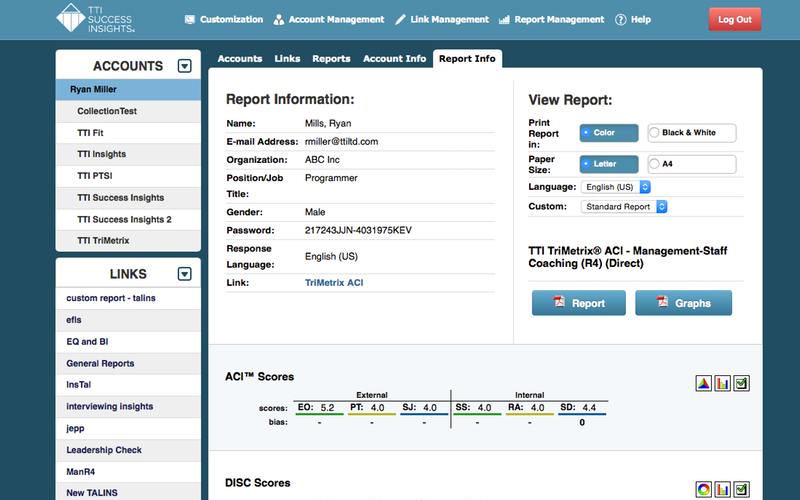This screenshot has height=500, width=800.
Task: Open the ACI Scores bar graph icon
Action: (x=722, y=383)
